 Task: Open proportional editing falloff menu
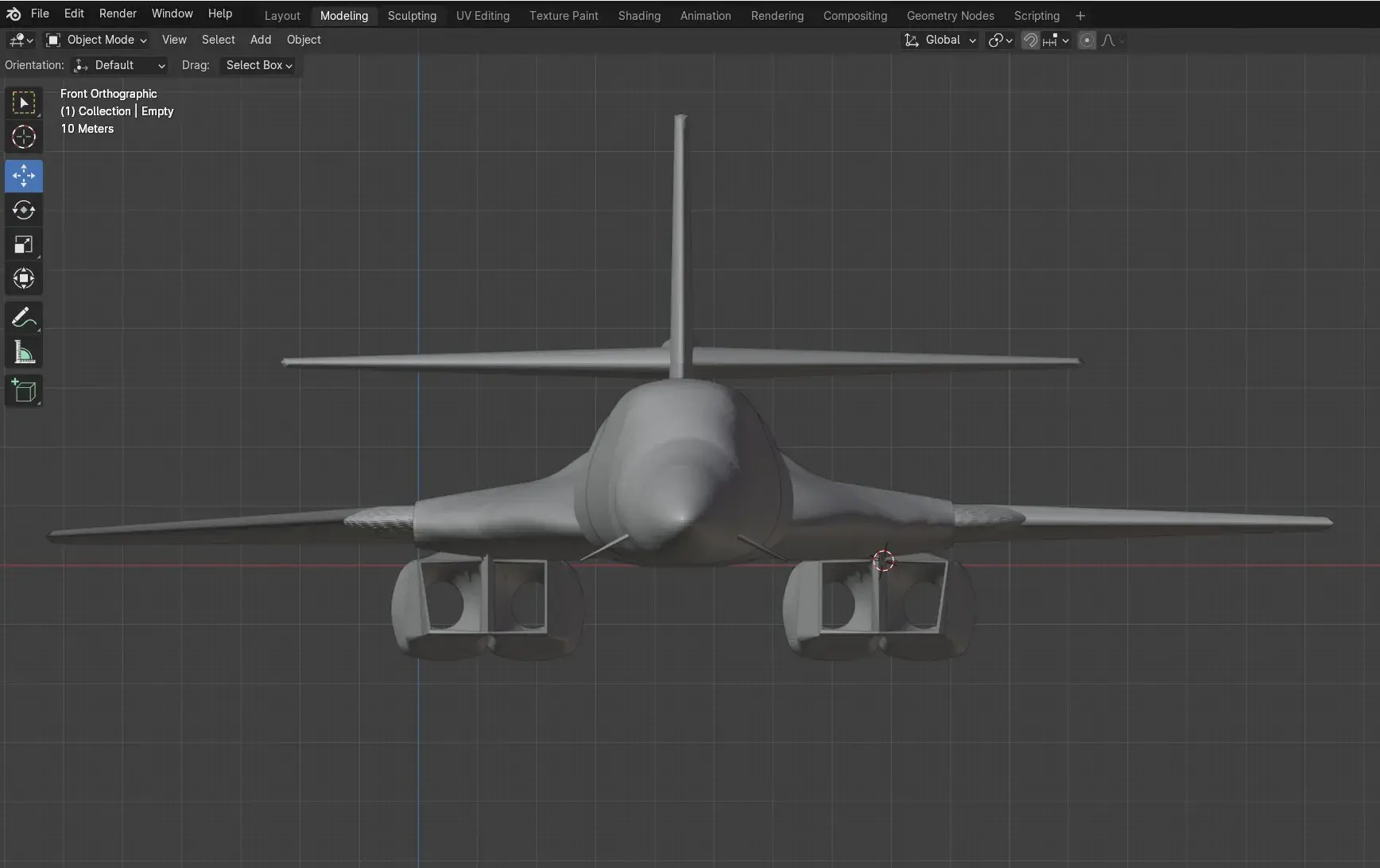tap(1112, 40)
